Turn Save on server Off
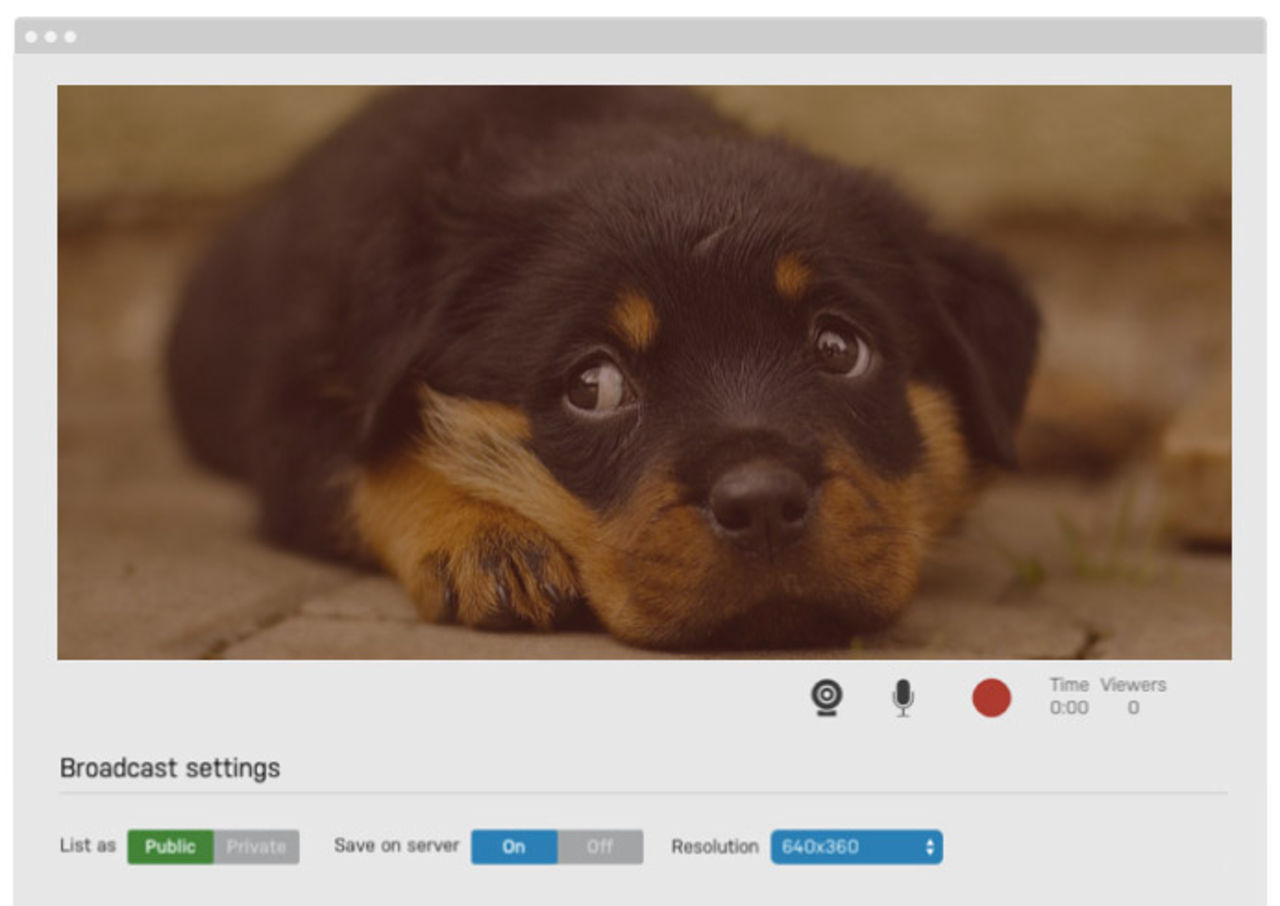The image size is (1280, 906). [600, 847]
